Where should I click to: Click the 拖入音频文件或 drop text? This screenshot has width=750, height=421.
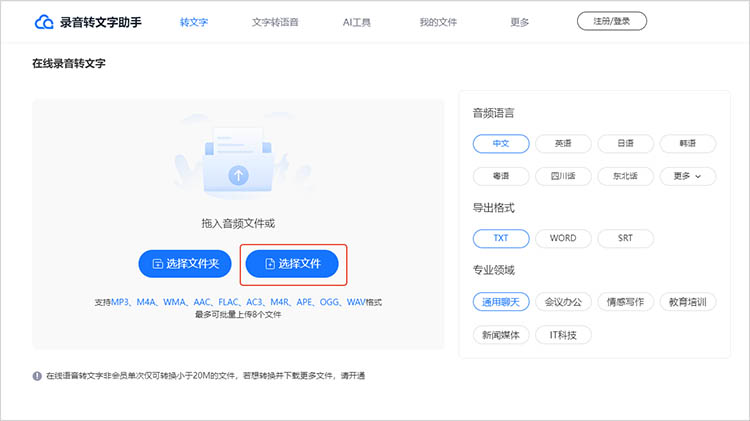click(x=238, y=223)
